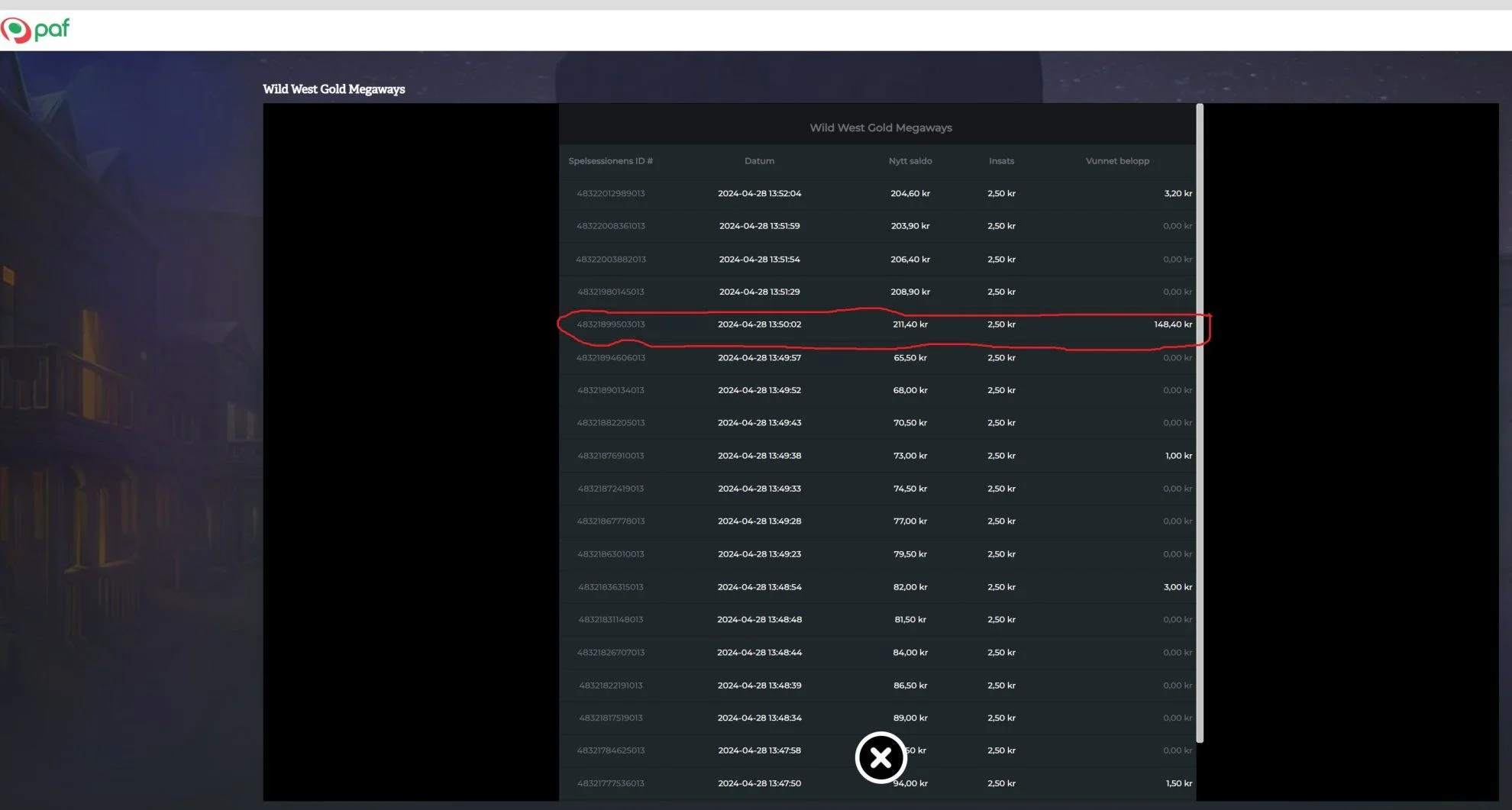
Task: Click the date '2024-04-28 13:52:04'
Action: click(760, 194)
